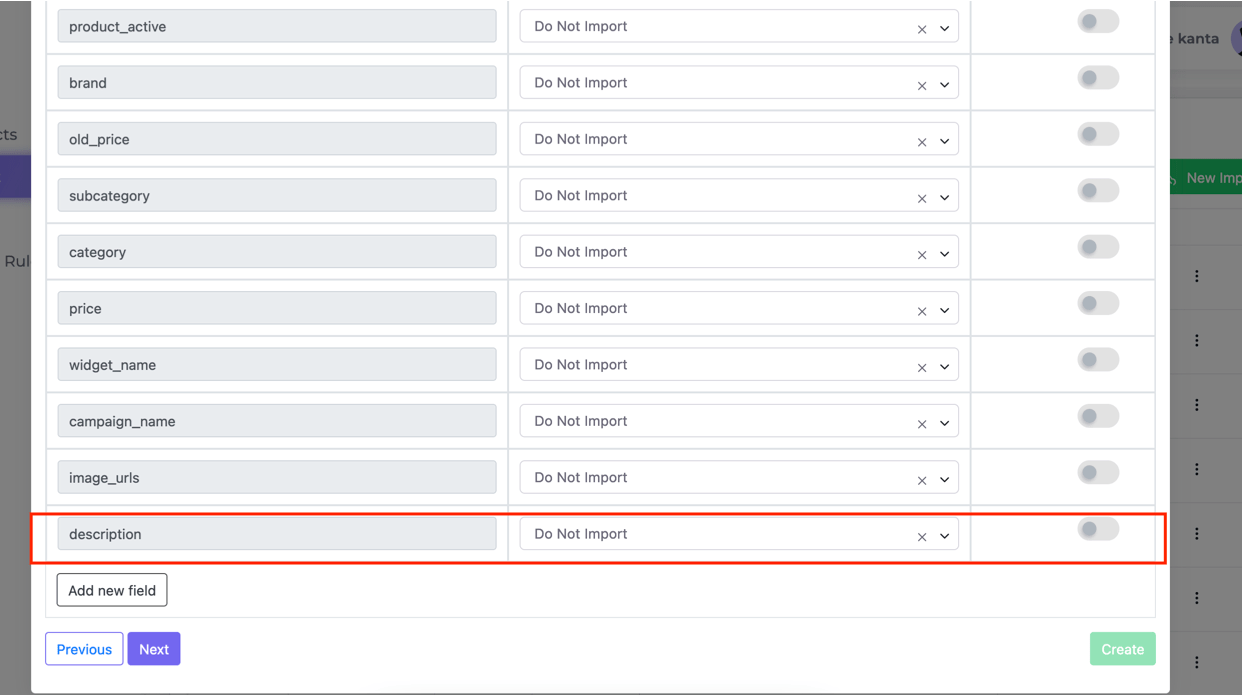Enable the category row toggle
The width and height of the screenshot is (1243, 695).
pyautogui.click(x=1098, y=247)
